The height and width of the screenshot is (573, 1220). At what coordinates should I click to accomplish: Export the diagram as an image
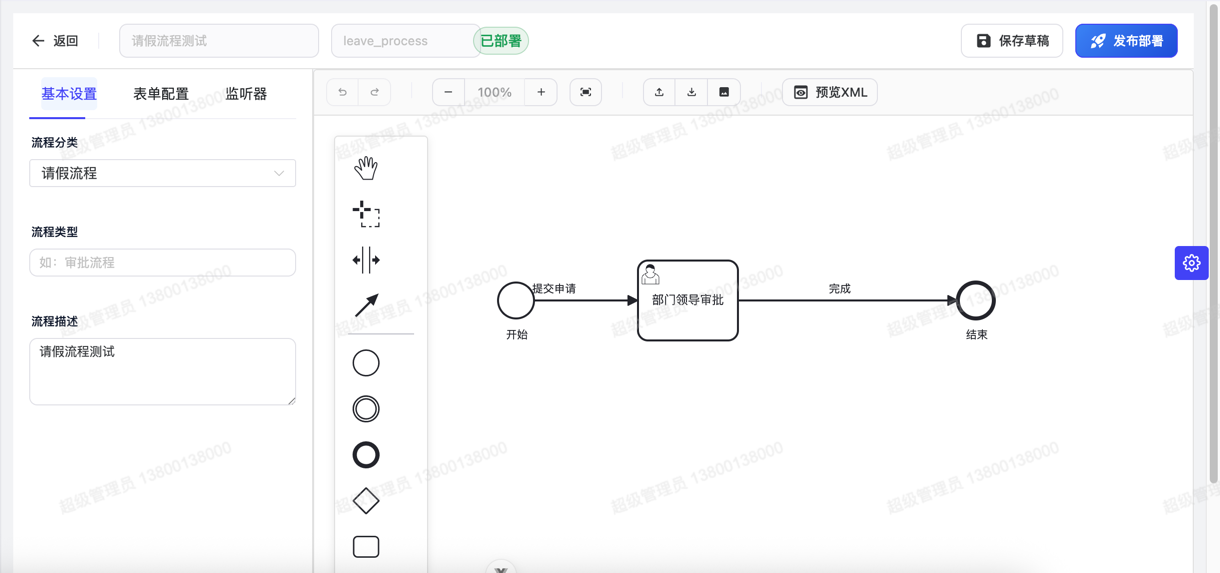pos(724,92)
